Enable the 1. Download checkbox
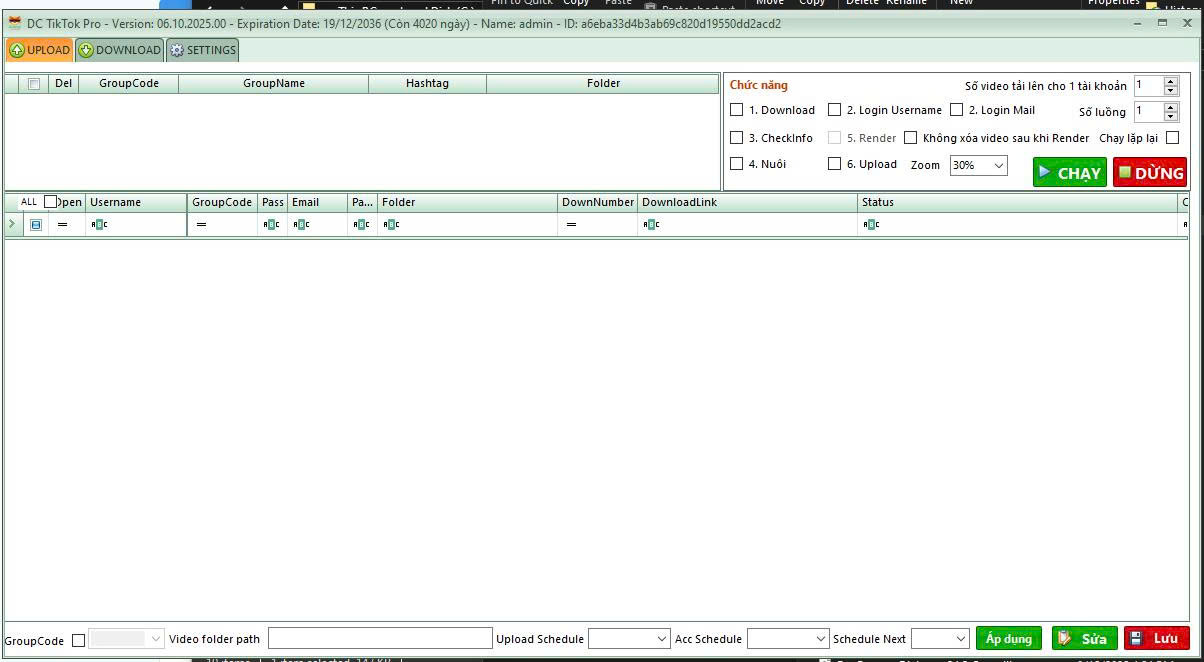The height and width of the screenshot is (662, 1204). pos(737,110)
